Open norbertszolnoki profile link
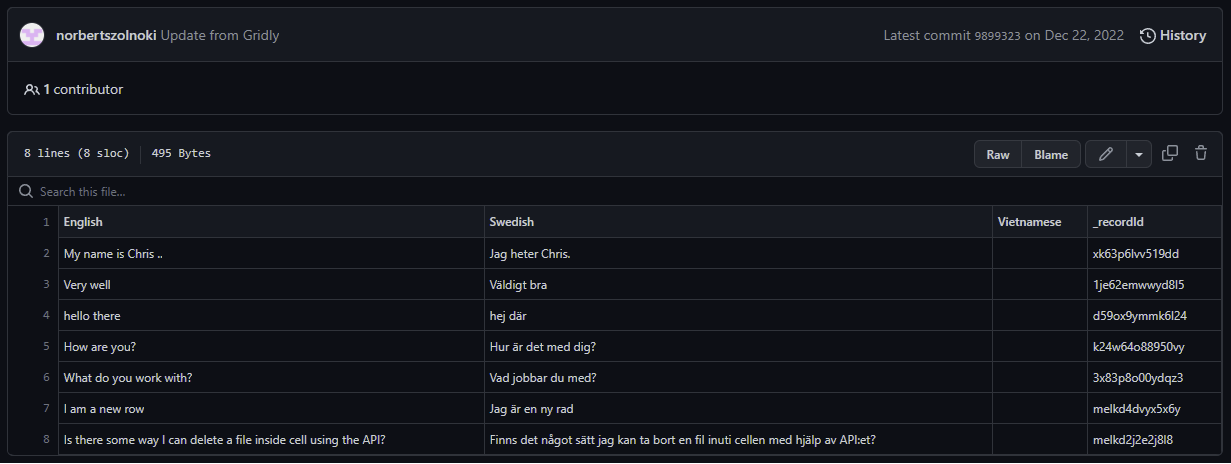This screenshot has height=464, width=1231. click(106, 35)
